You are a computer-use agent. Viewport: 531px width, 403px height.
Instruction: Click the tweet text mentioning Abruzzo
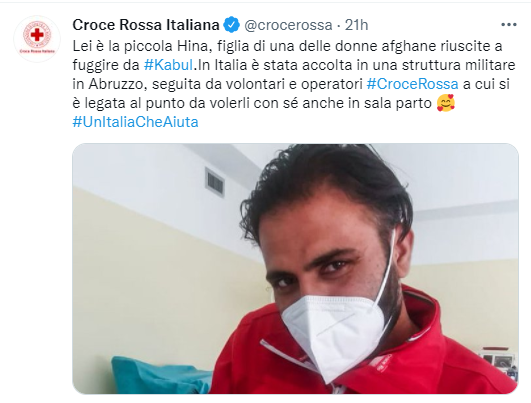tap(291, 84)
